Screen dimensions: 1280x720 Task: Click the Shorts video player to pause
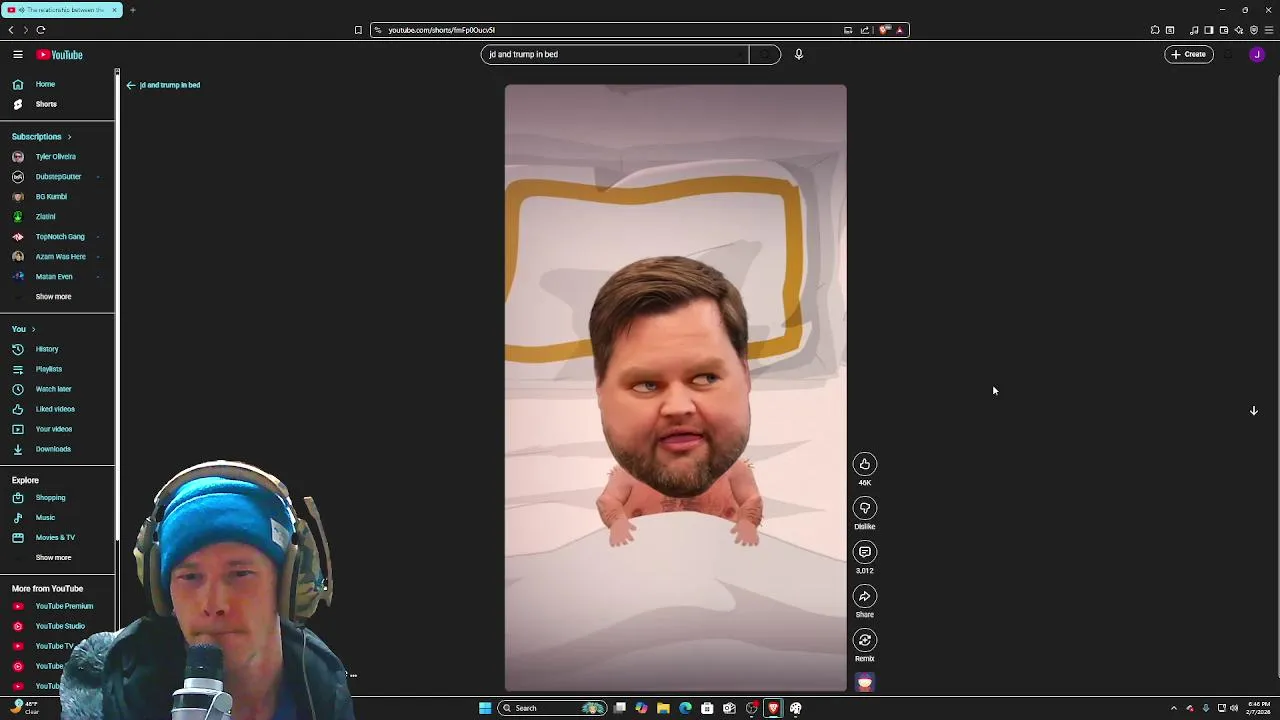click(x=675, y=388)
